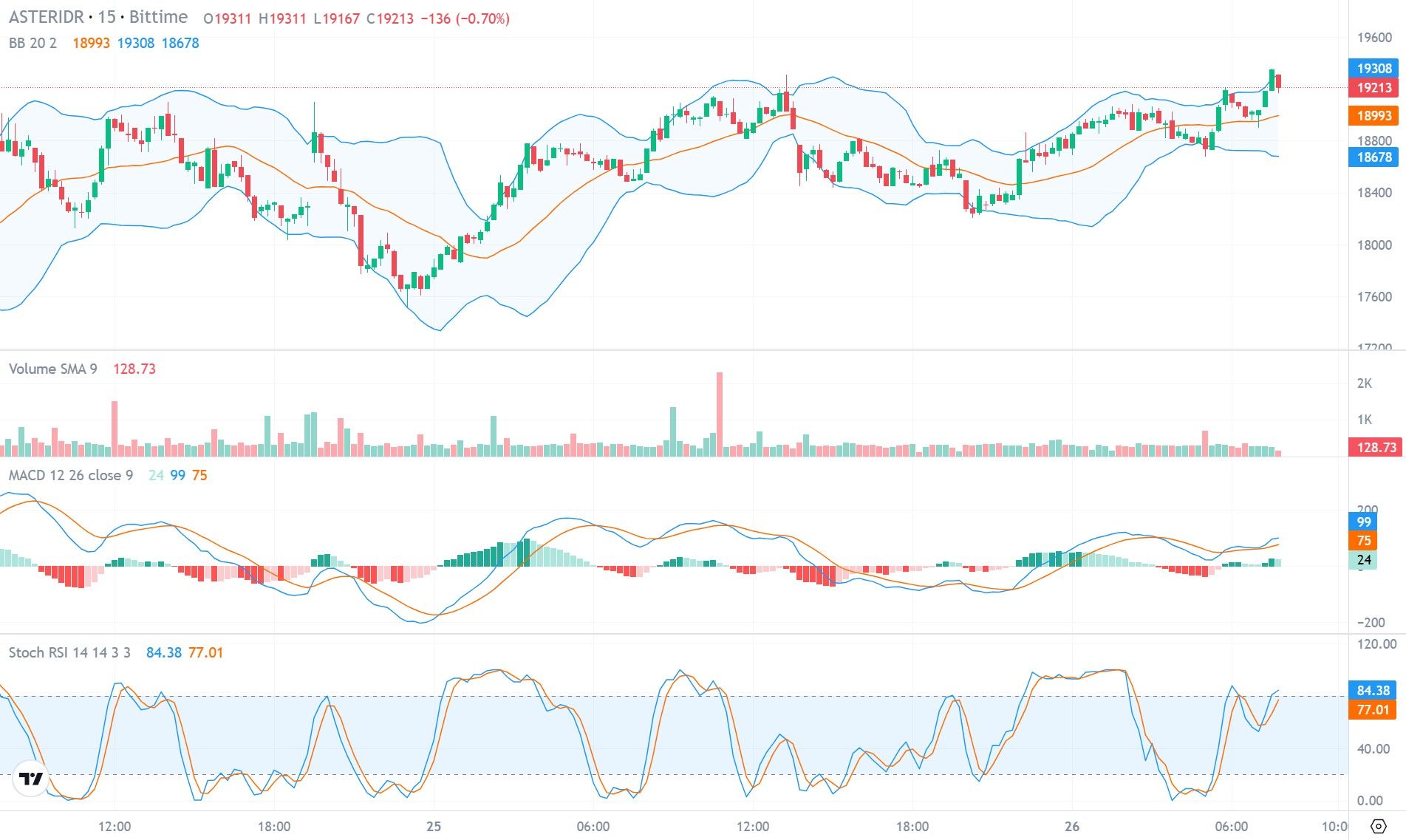Screen dimensions: 1406x840
Task: Click the 15-minute timeframe label
Action: pyautogui.click(x=108, y=16)
